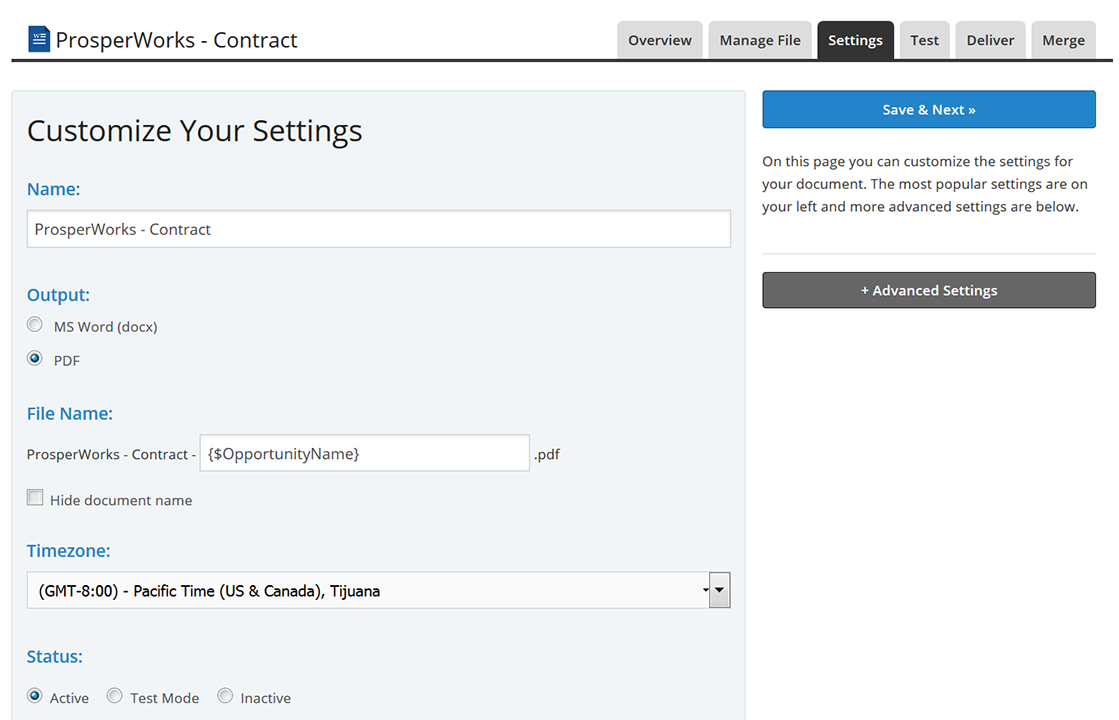This screenshot has height=720, width=1119.
Task: Open the Timezone dropdown list
Action: (367, 590)
